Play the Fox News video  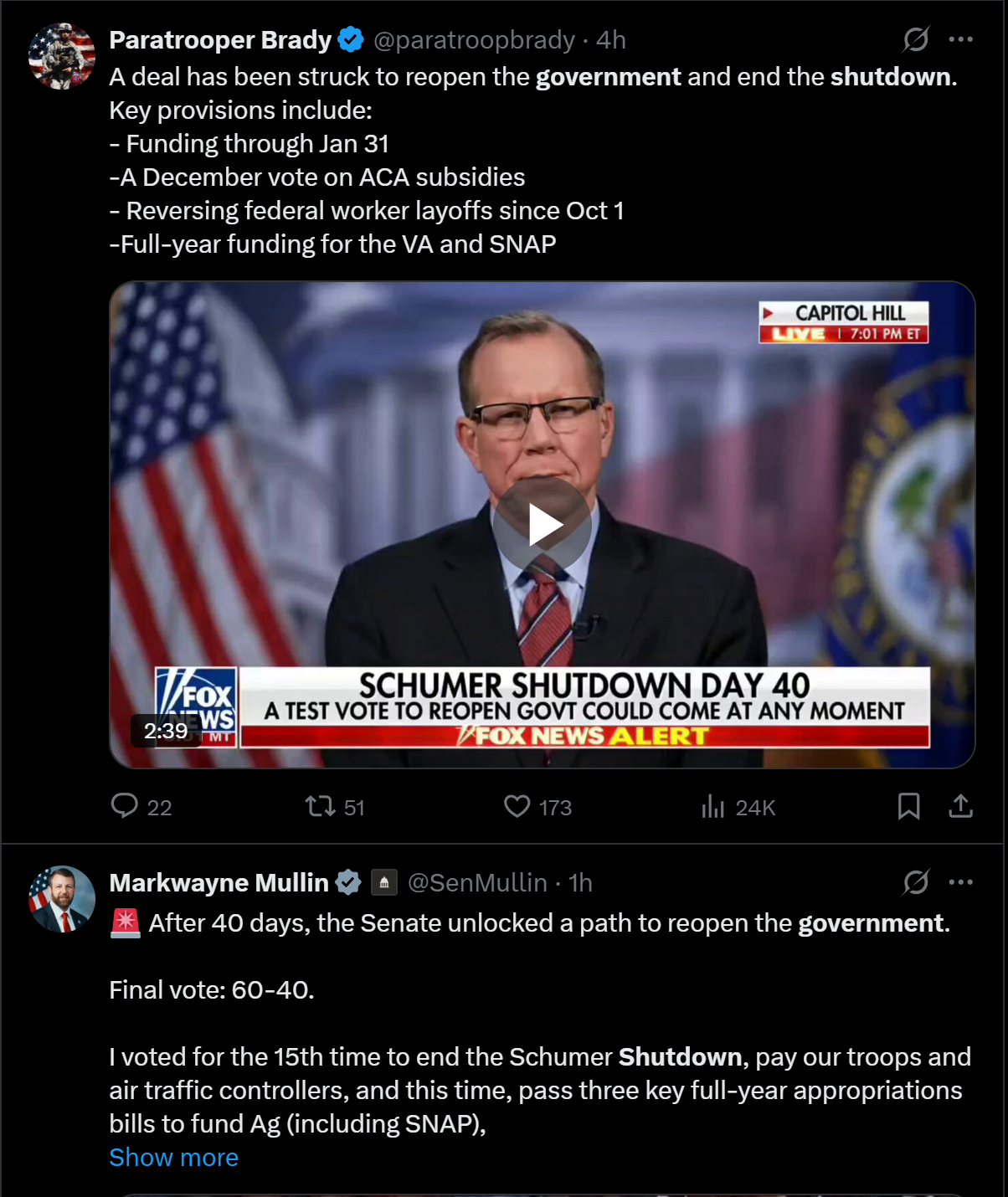543,526
